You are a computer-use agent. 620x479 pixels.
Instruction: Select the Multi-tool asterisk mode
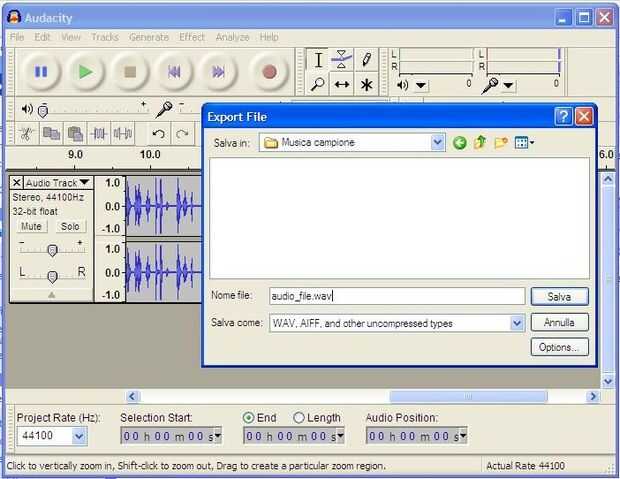pos(366,84)
